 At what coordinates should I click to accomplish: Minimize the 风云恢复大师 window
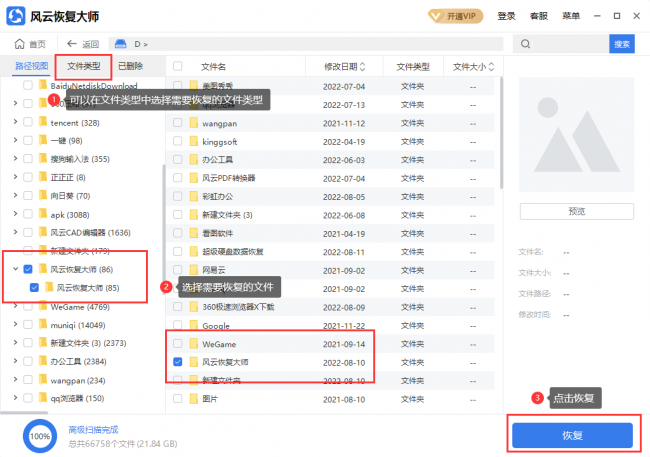click(x=597, y=16)
